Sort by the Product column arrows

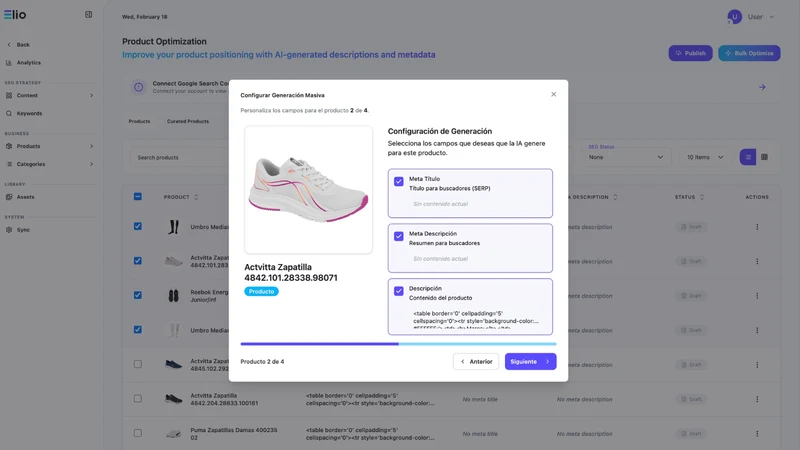click(196, 197)
